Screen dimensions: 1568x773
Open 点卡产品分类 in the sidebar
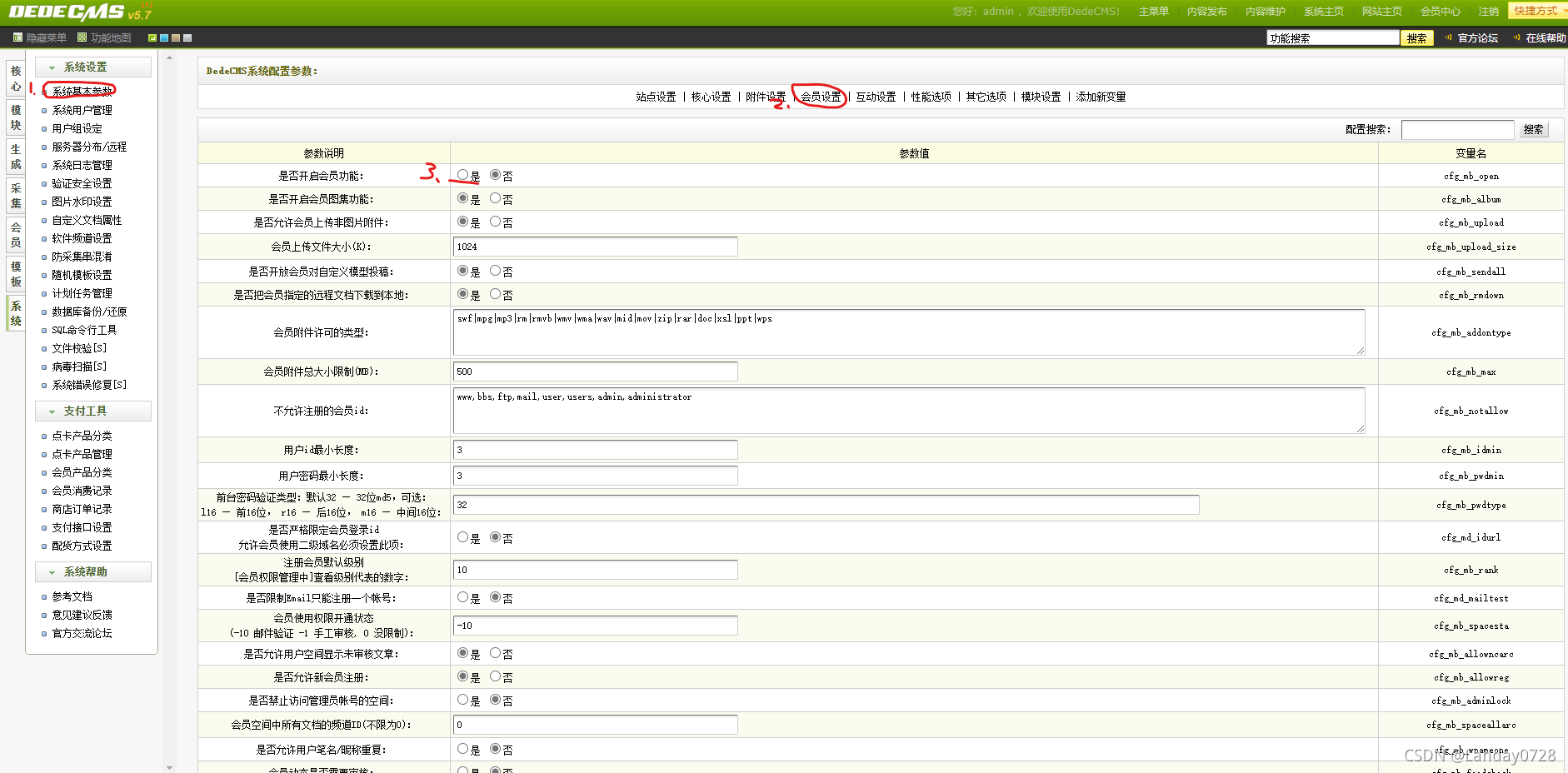coord(82,436)
